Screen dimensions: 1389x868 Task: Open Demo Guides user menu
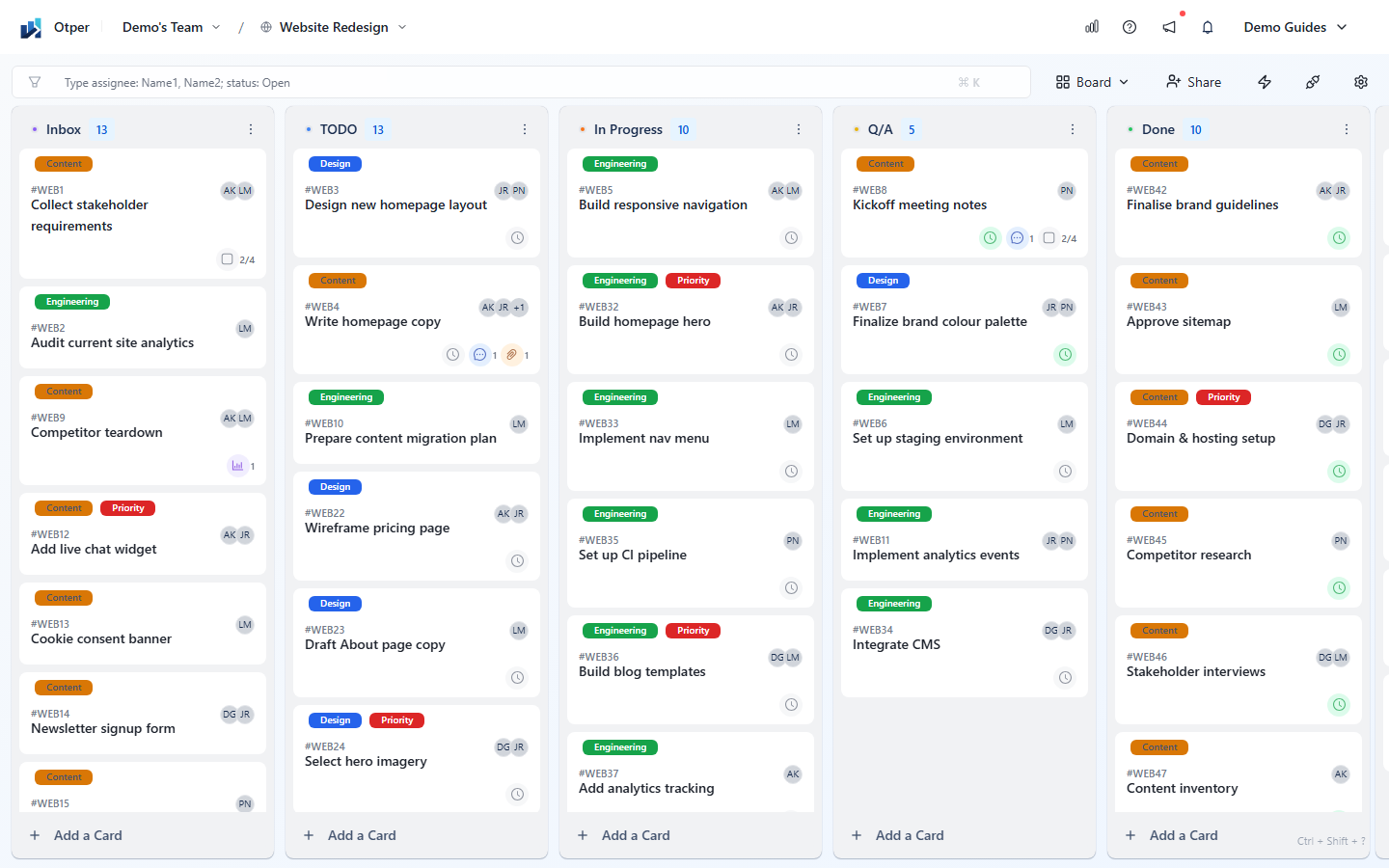tap(1295, 27)
